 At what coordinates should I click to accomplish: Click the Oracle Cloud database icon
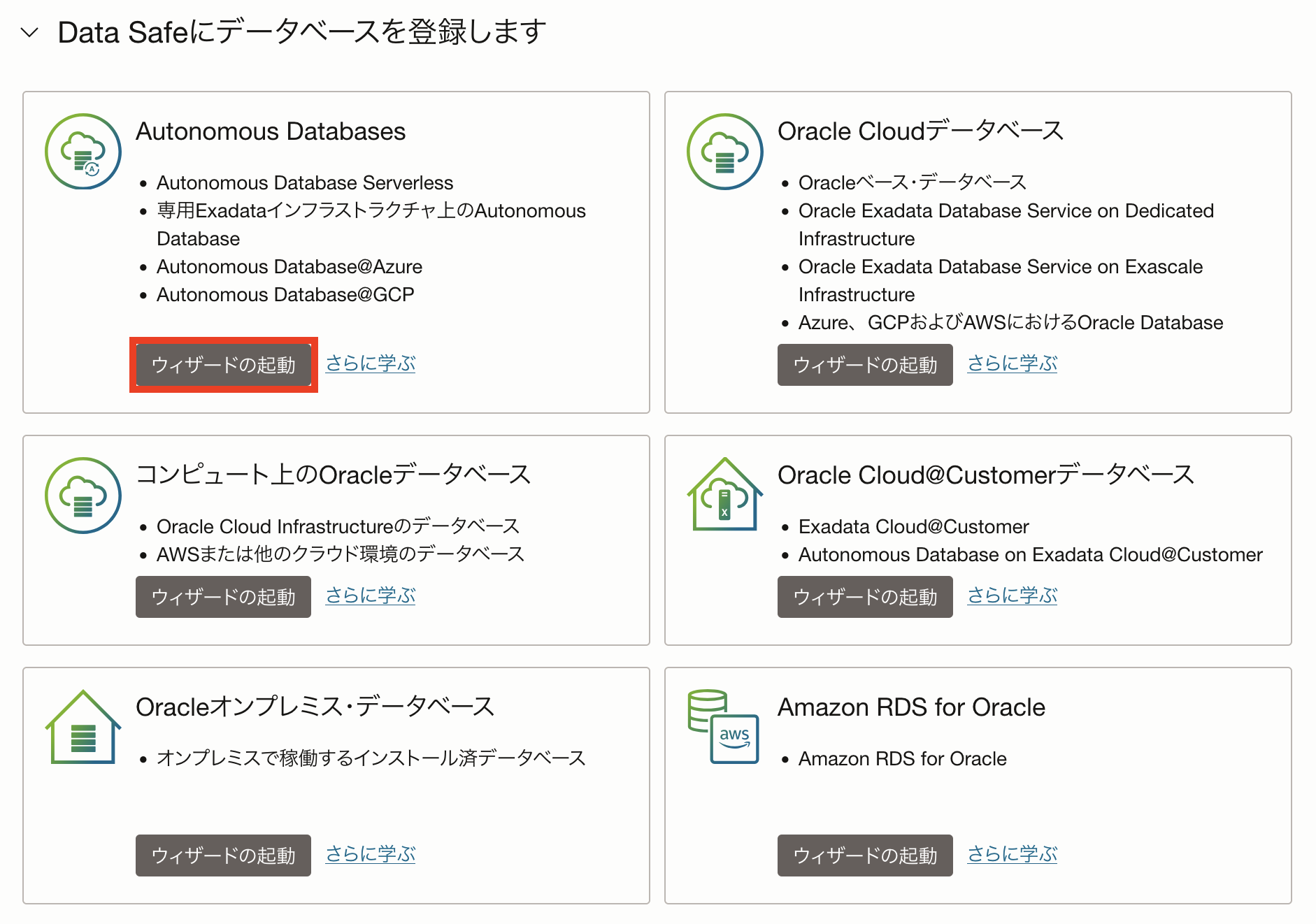[724, 152]
